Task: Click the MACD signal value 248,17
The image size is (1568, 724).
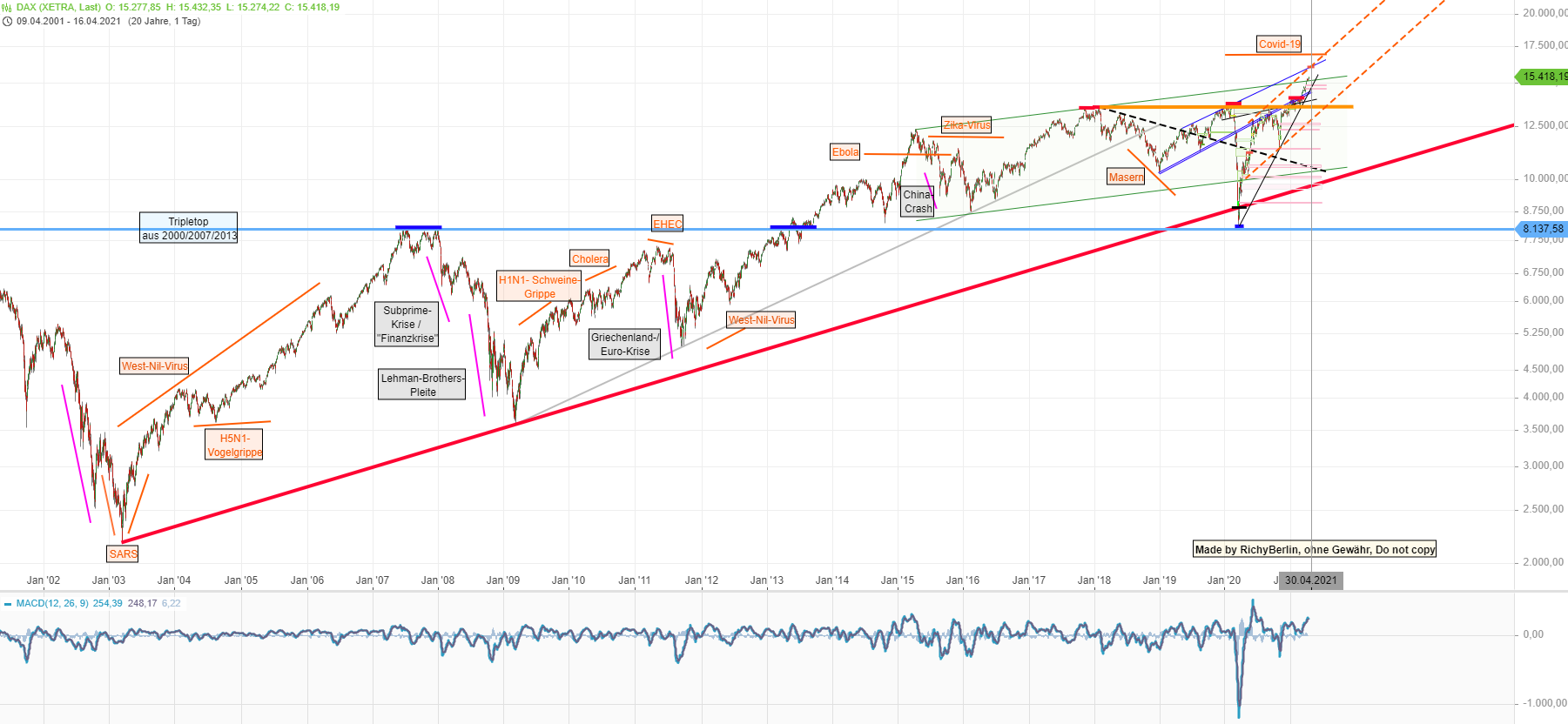Action: tap(143, 603)
